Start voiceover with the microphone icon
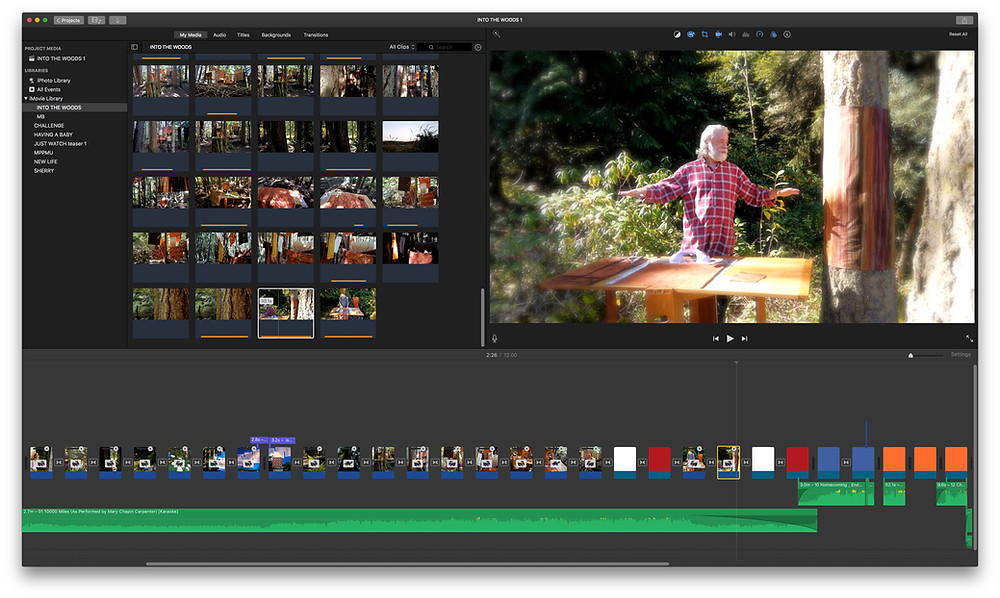This screenshot has height=598, width=1000. point(494,339)
